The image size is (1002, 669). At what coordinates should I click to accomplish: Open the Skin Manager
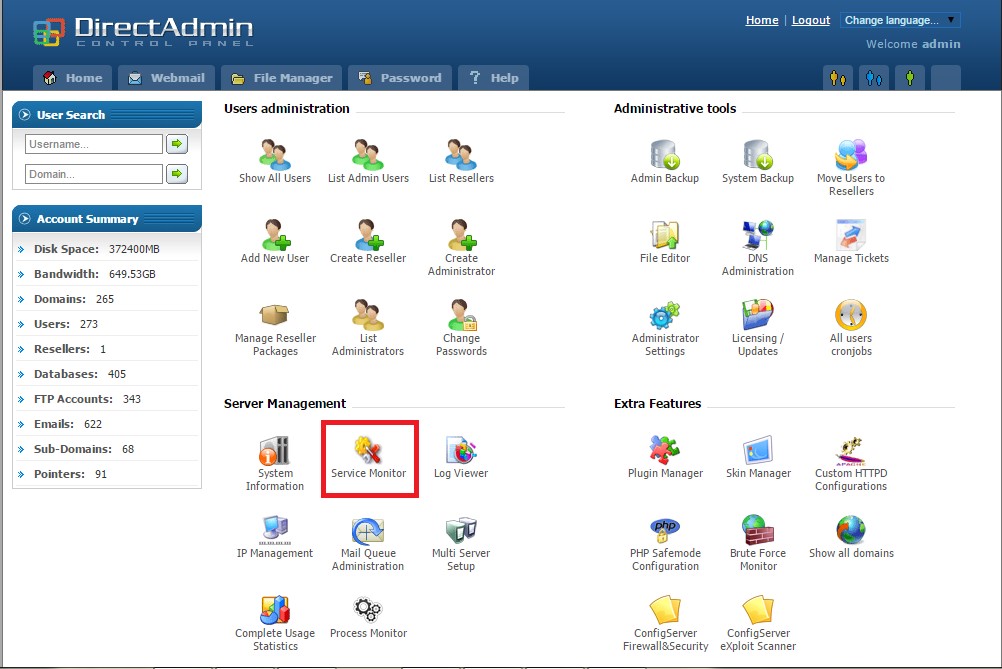pos(758,458)
